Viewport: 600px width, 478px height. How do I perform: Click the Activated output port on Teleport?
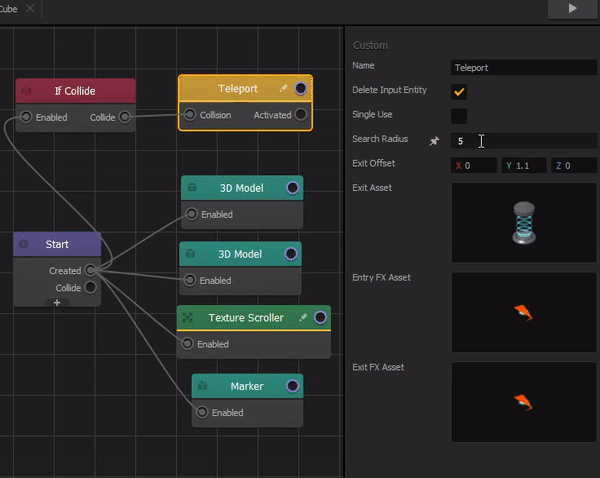pos(301,114)
